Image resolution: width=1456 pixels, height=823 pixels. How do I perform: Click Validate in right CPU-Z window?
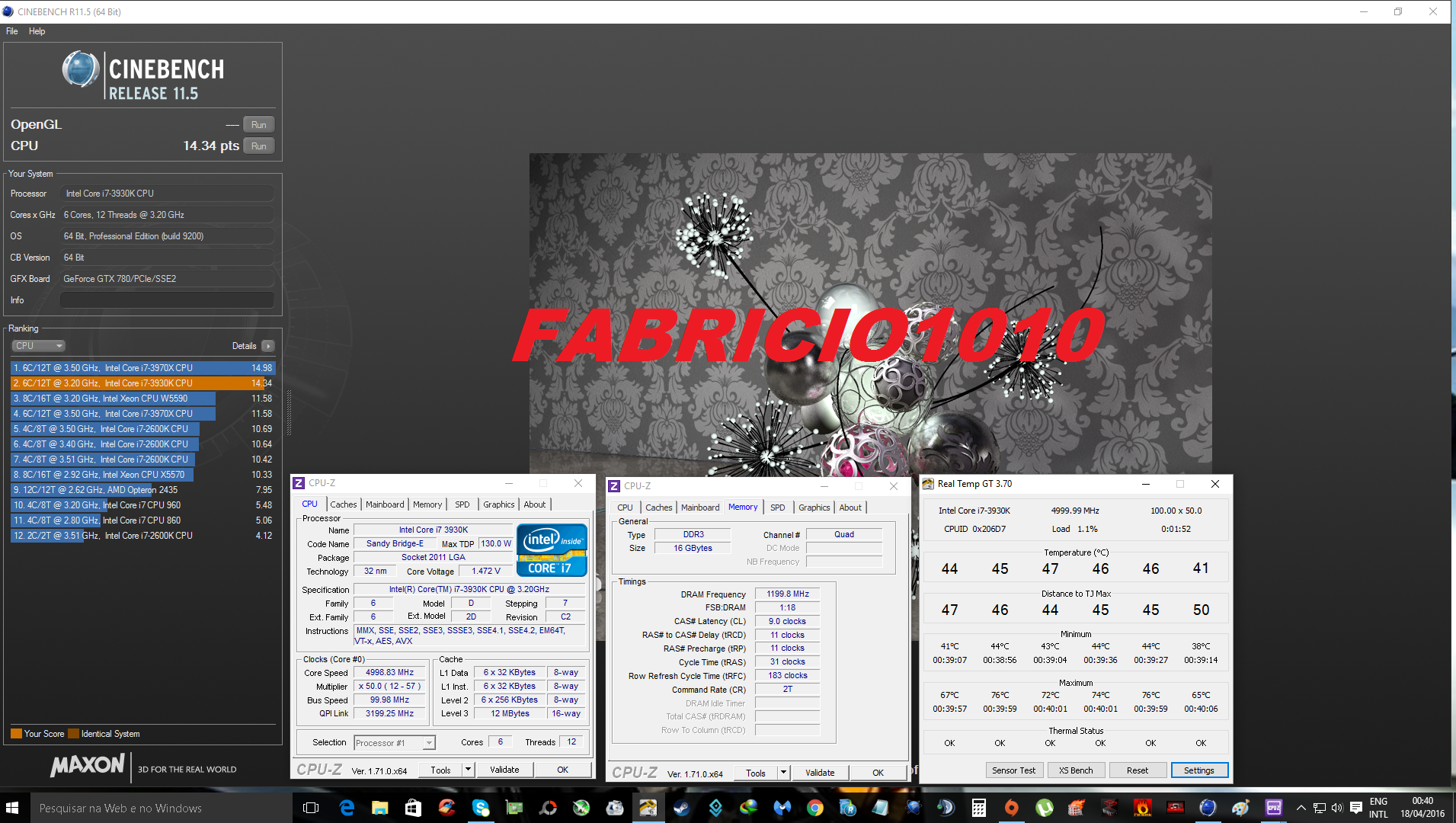coord(820,773)
